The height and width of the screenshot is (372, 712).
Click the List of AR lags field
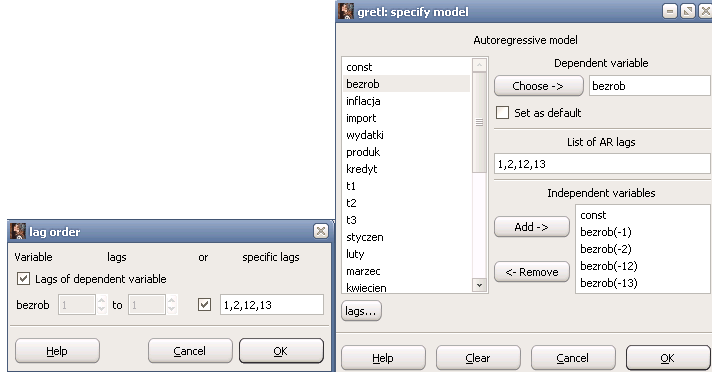point(602,164)
